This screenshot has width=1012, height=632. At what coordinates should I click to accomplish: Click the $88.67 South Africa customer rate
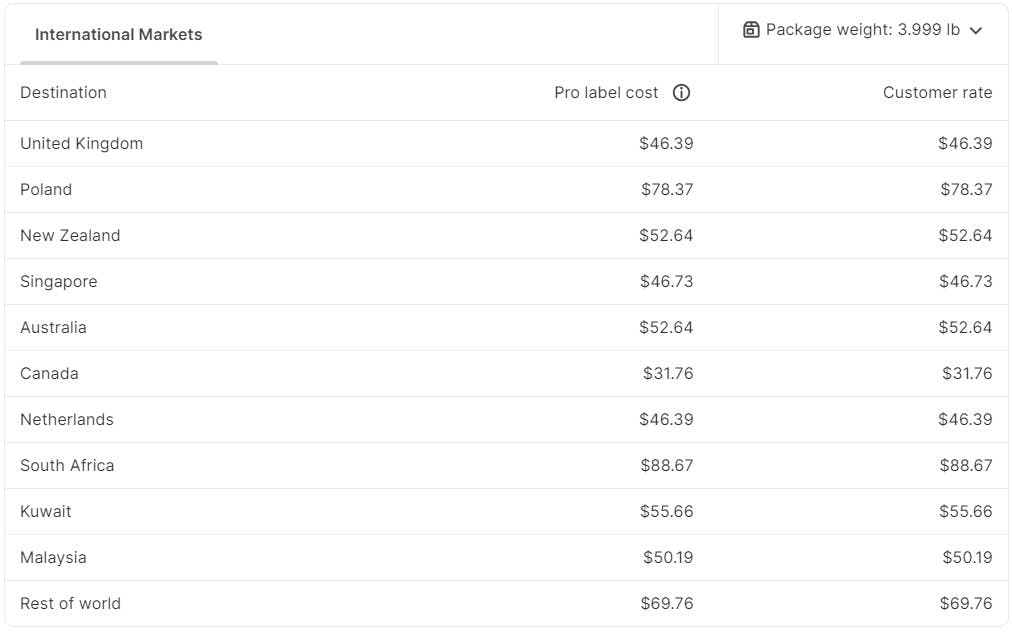965,466
